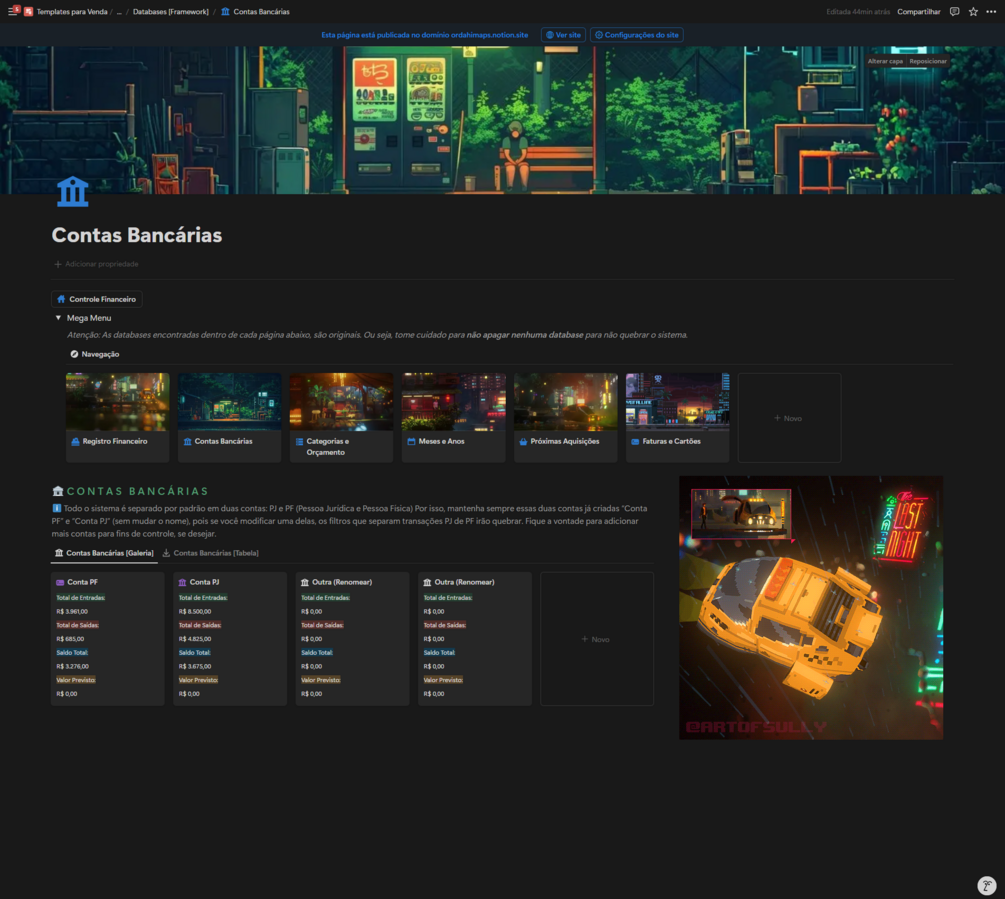Open the Contas Bancárias gallery card

[x=229, y=417]
